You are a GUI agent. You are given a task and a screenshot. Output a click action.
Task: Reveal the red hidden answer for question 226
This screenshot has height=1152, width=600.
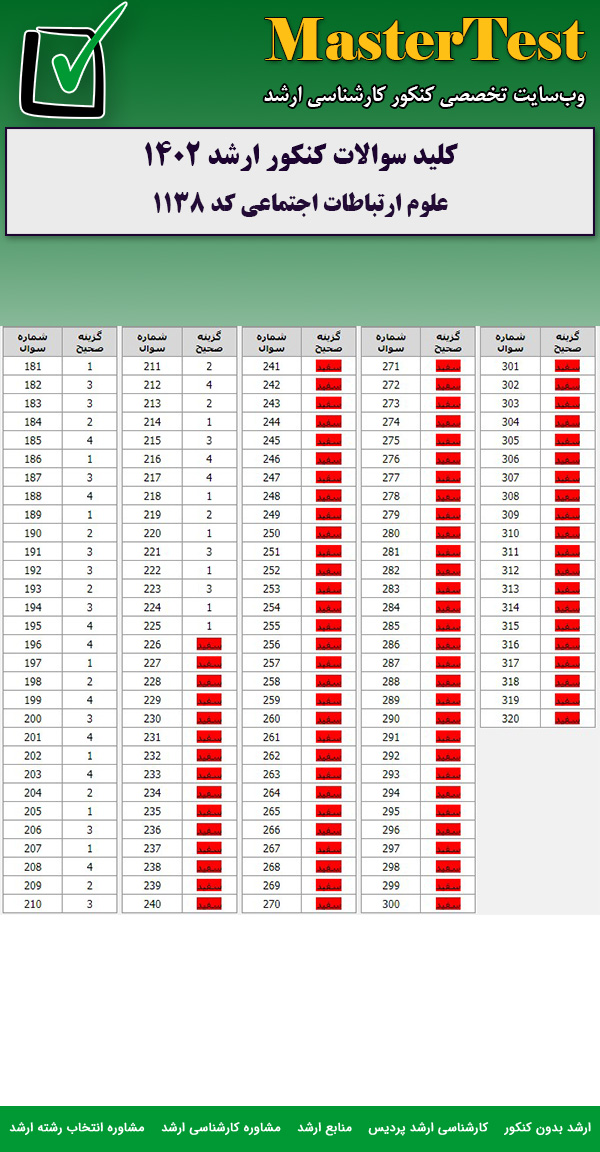tap(209, 645)
